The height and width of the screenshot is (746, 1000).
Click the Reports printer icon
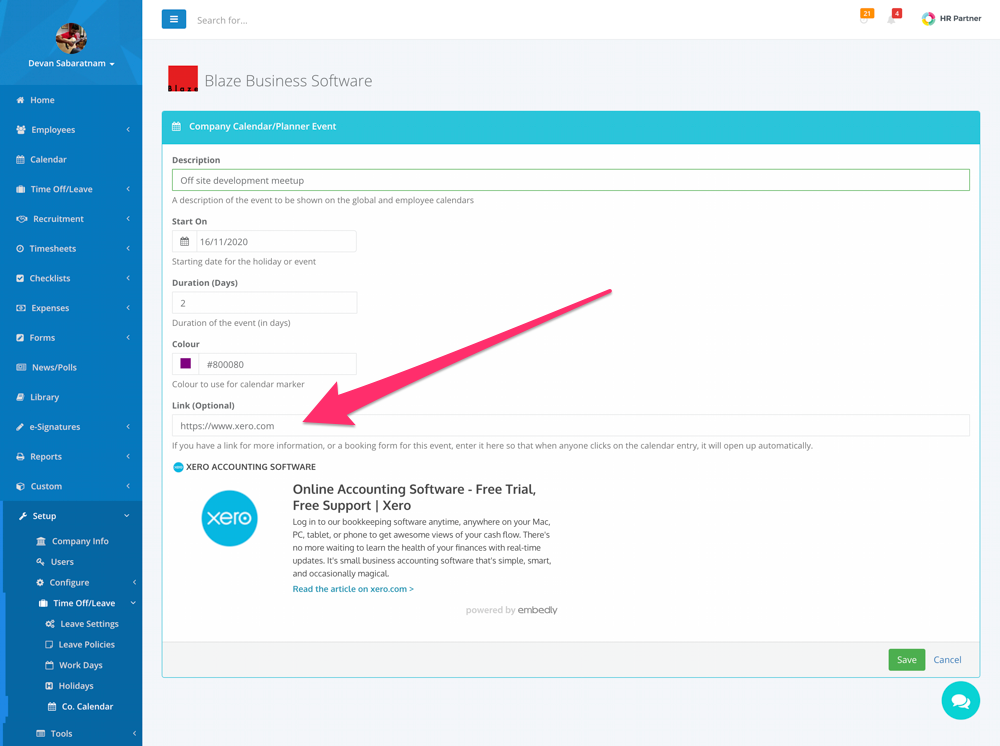point(20,457)
